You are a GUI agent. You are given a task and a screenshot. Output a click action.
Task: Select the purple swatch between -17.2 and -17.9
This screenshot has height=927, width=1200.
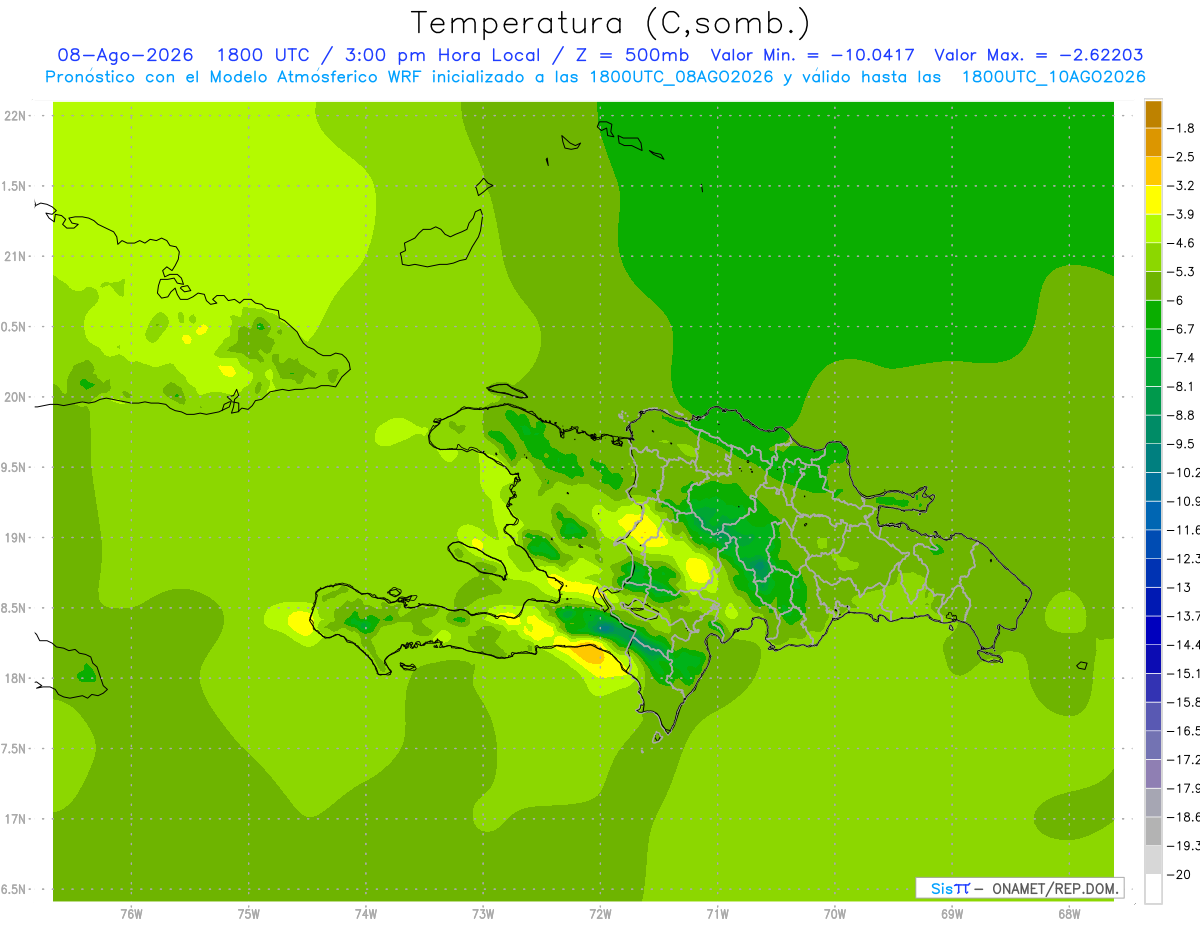click(1153, 773)
